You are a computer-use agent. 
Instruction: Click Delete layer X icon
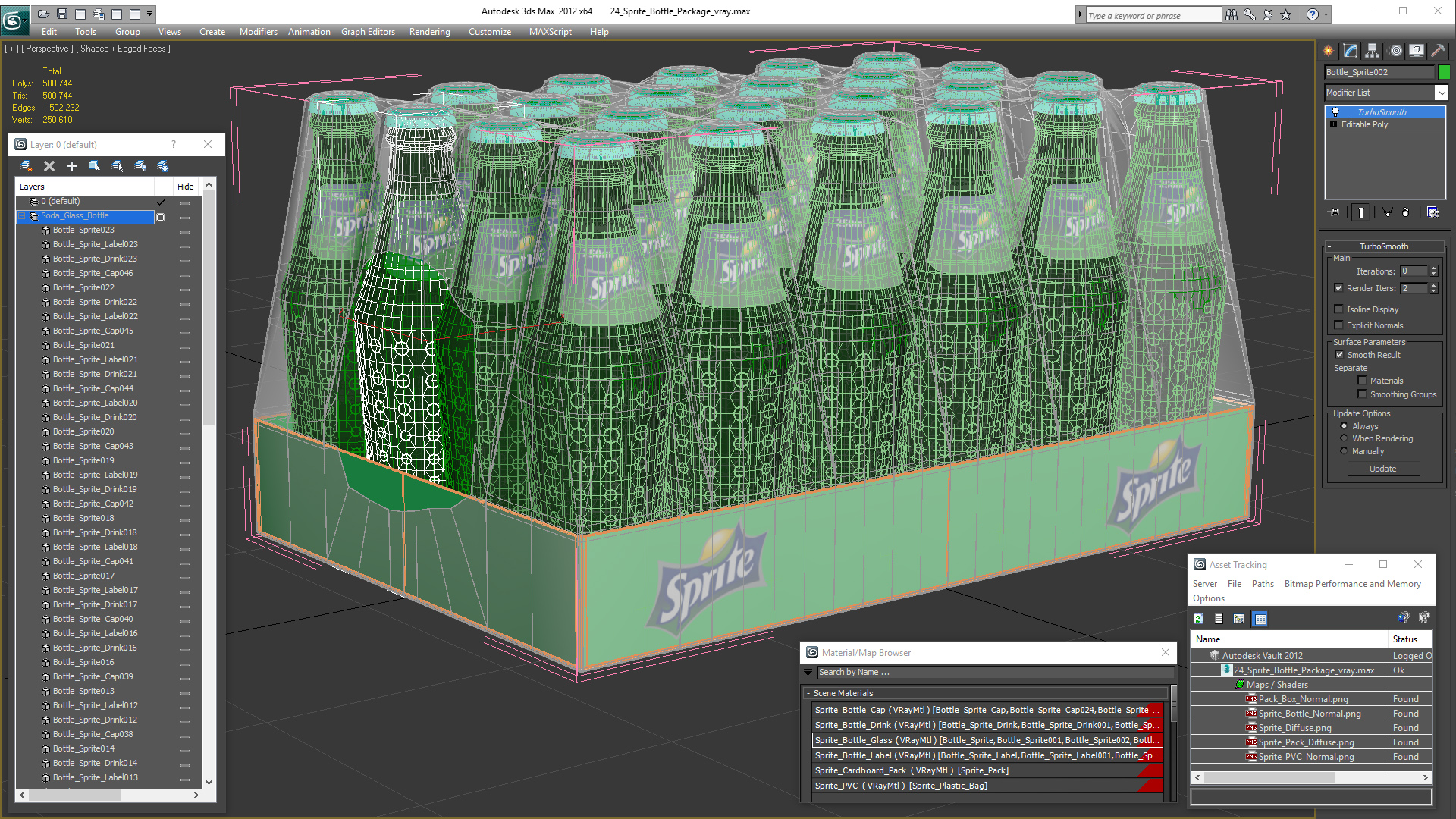[x=49, y=166]
